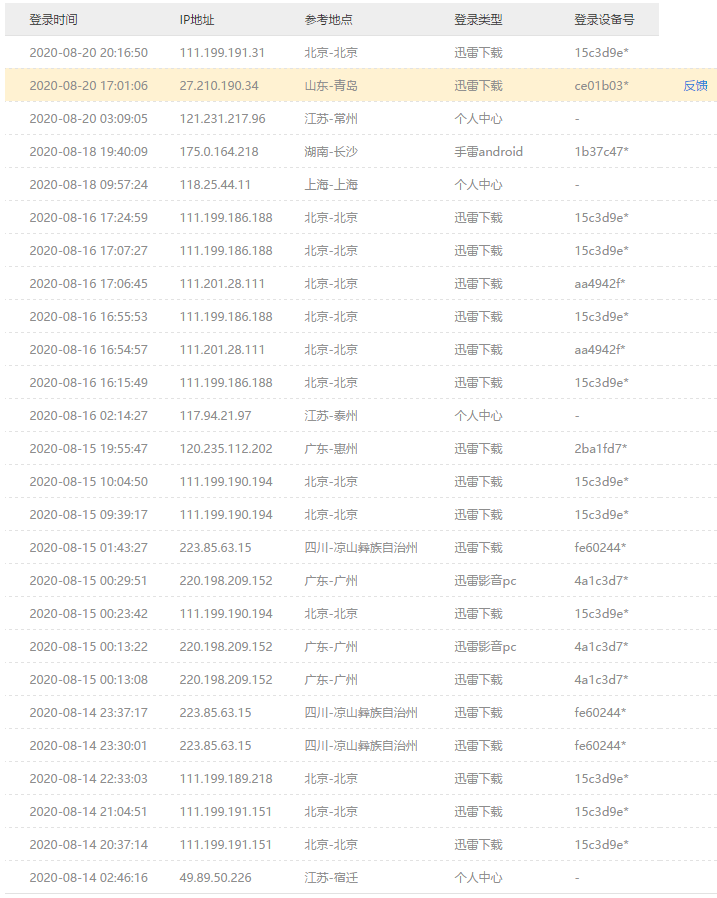
Task: Select device number 2ba1fd7*
Action: [x=601, y=449]
